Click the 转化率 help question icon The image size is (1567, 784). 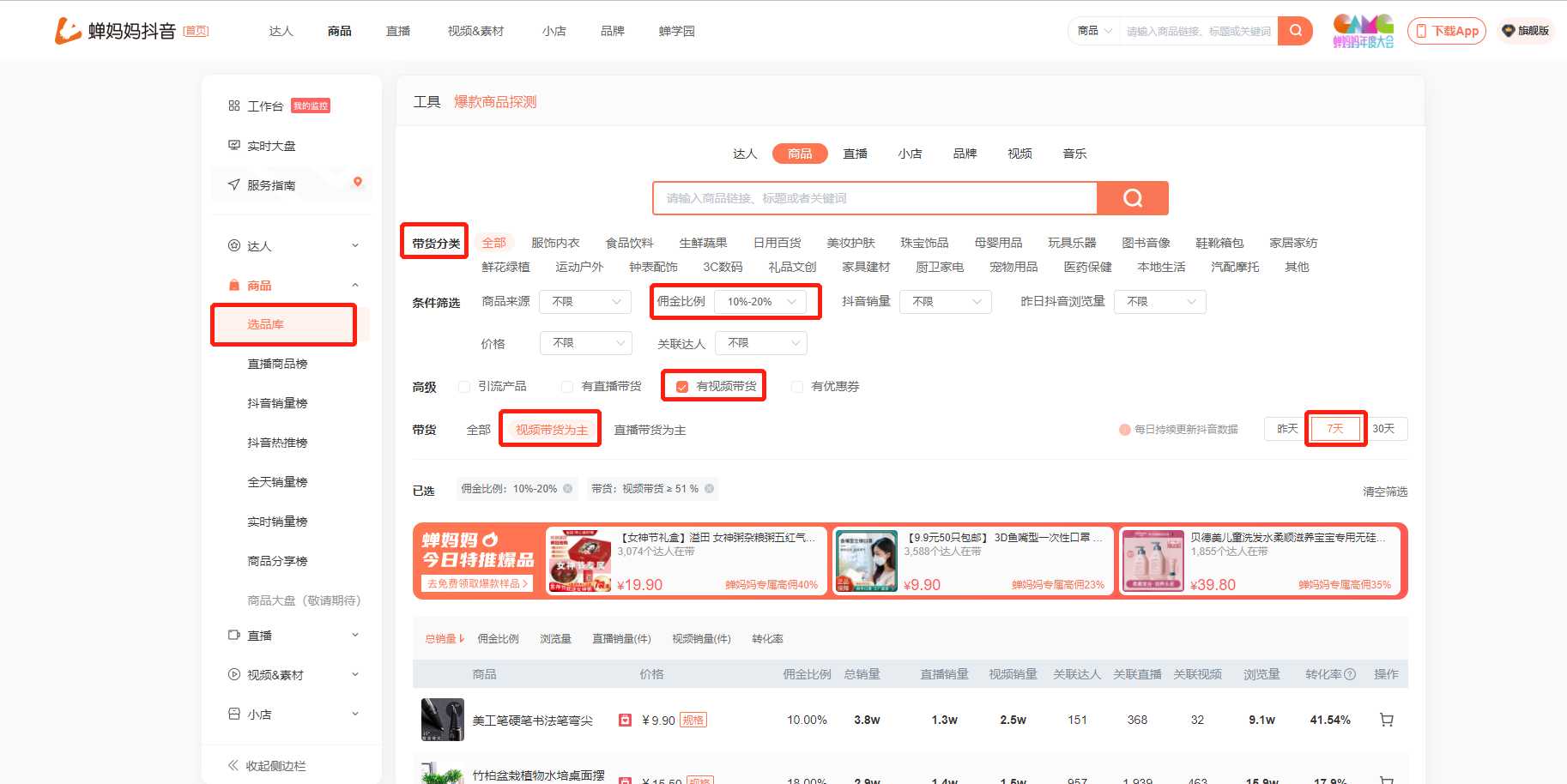click(x=1350, y=674)
